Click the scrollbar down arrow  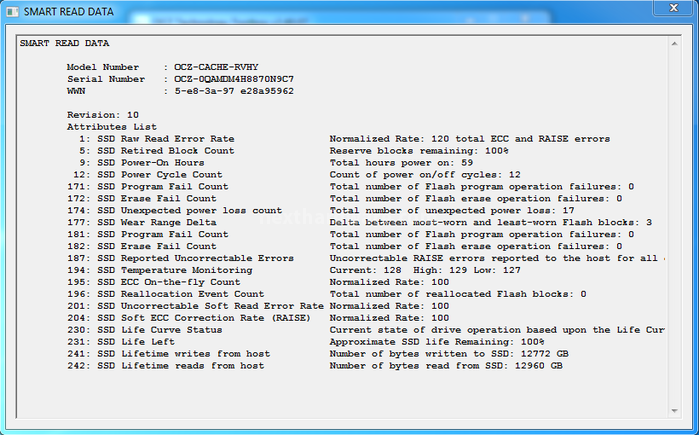(x=674, y=410)
